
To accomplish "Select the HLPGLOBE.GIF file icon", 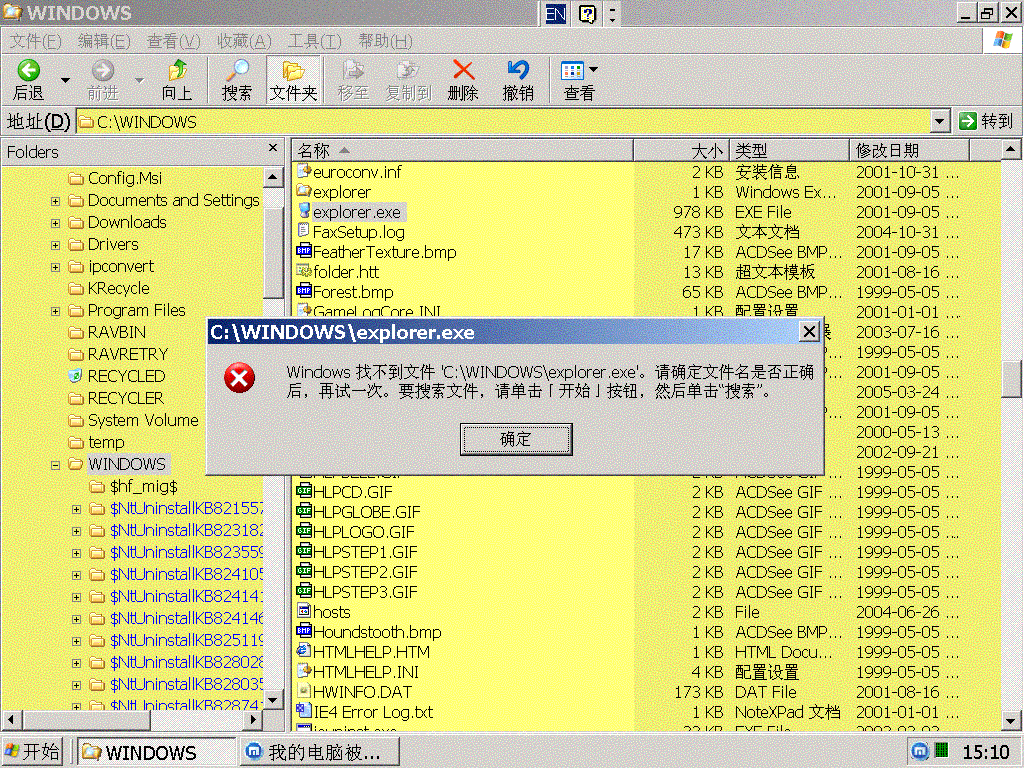I will [304, 511].
